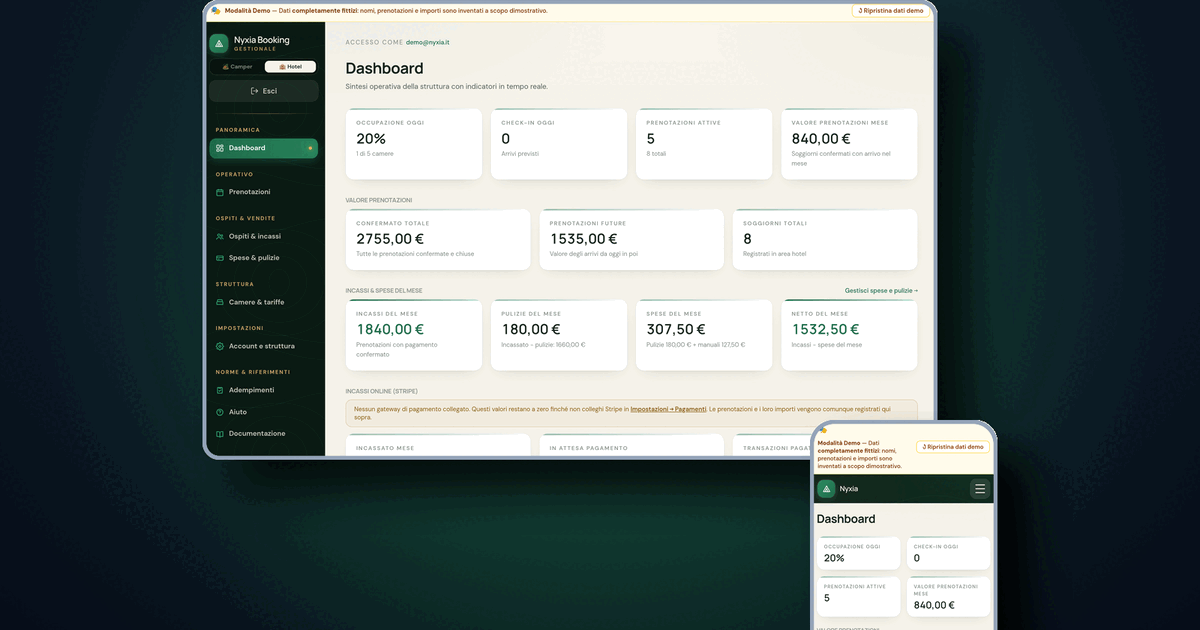
Task: Switch to Camper mode in the sidebar toggle
Action: [238, 67]
